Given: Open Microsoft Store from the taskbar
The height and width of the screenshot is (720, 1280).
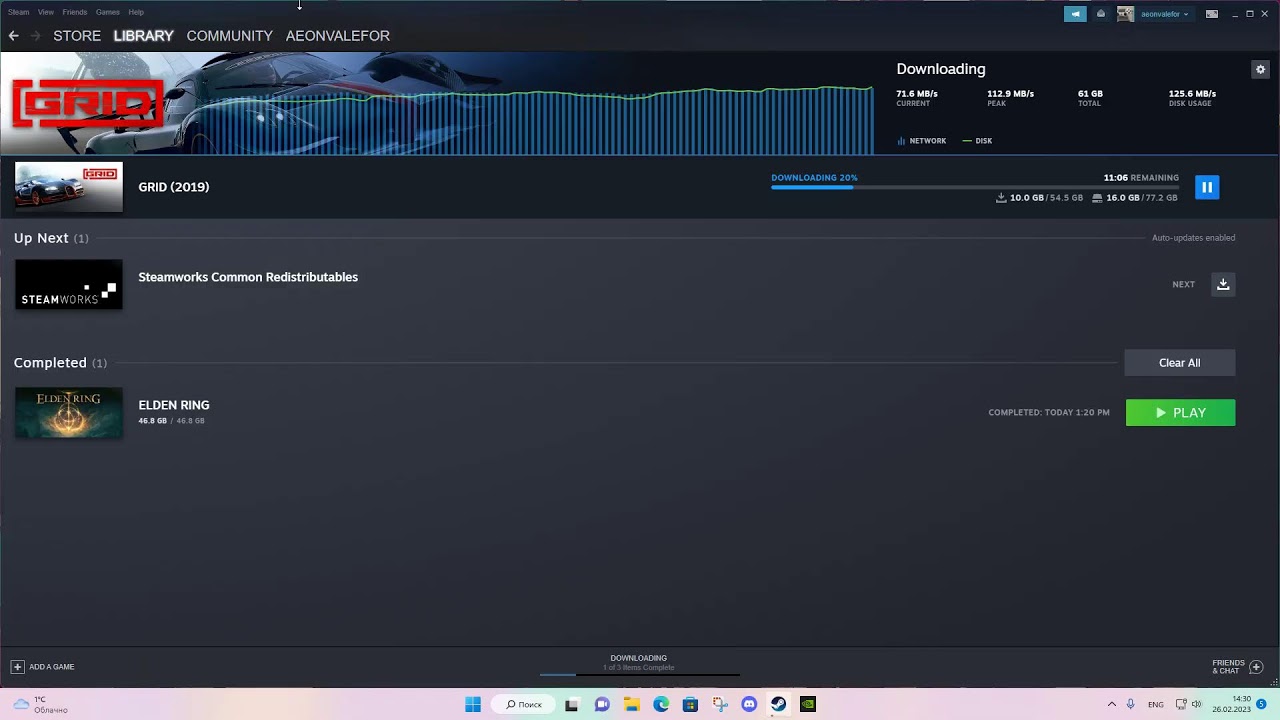Looking at the screenshot, I should tap(690, 704).
